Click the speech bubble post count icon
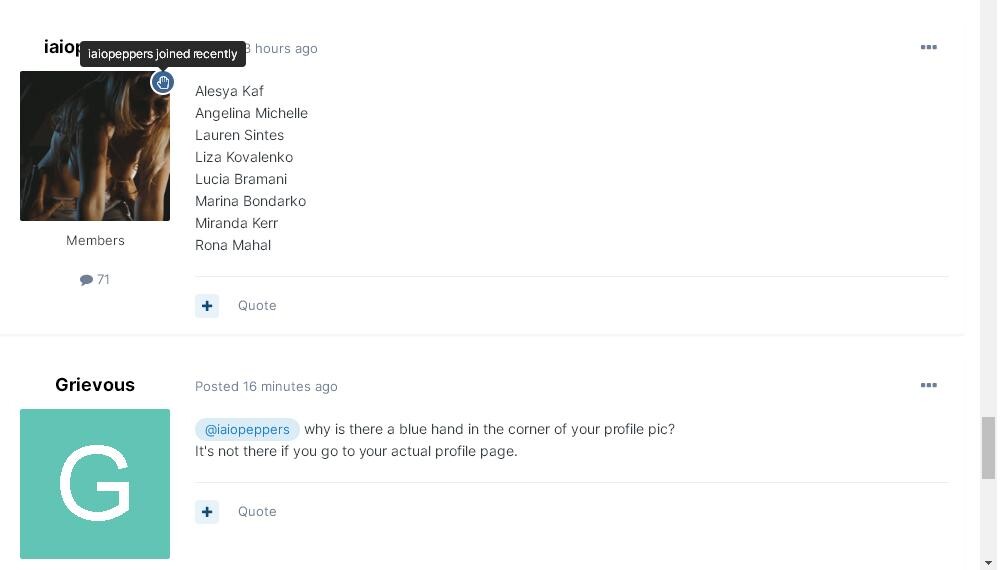The height and width of the screenshot is (570, 1000). (86, 280)
